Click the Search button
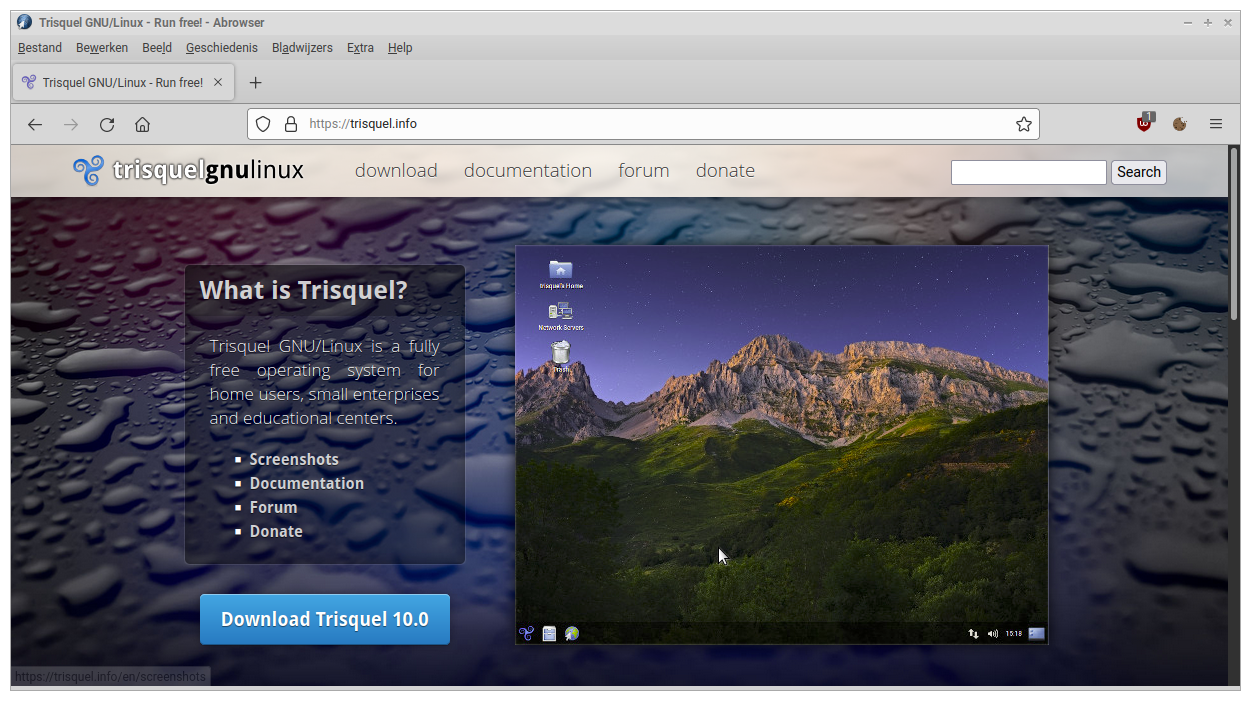Viewport: 1251px width, 701px height. coord(1139,172)
